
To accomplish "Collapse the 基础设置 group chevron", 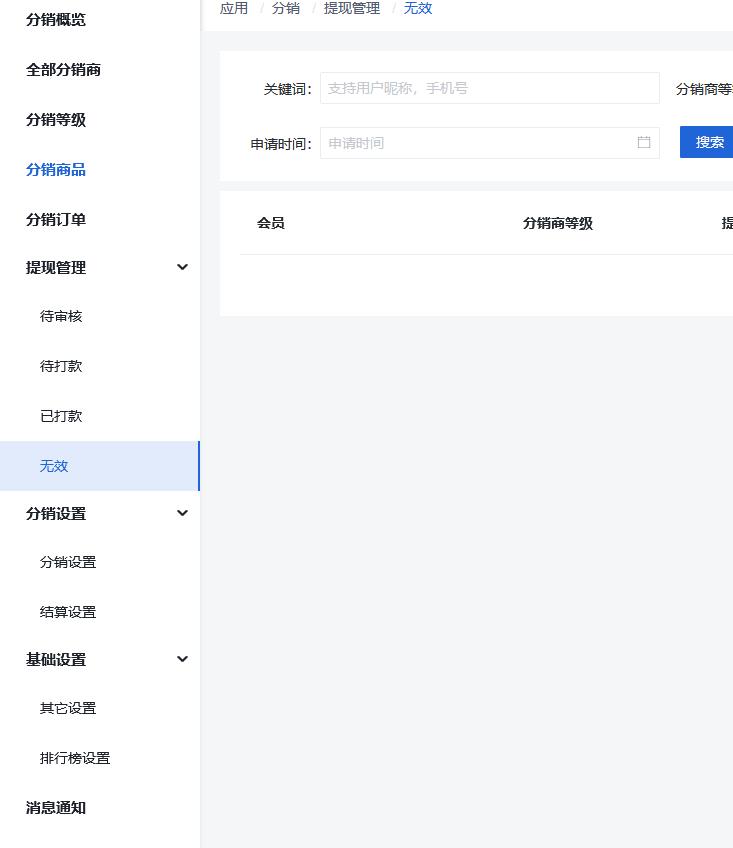I will pos(182,659).
